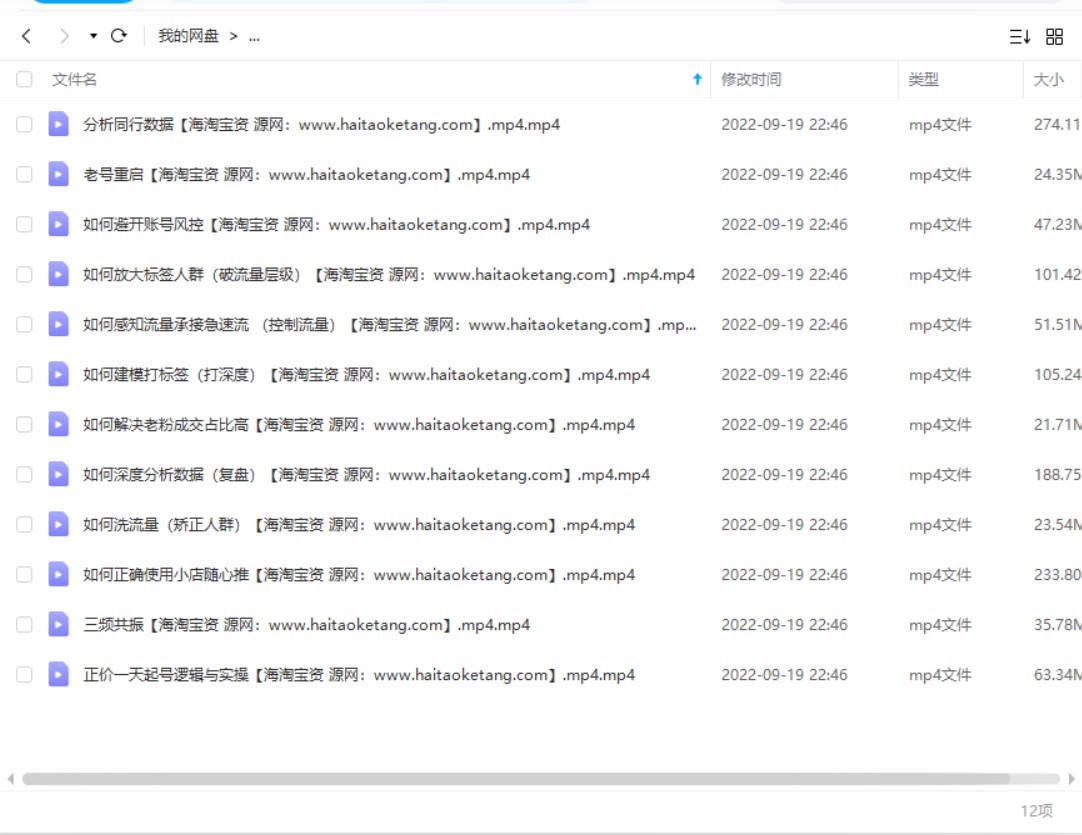Open 我的网盘 breadcrumb
Viewport: 1082px width, 835px height.
[188, 36]
